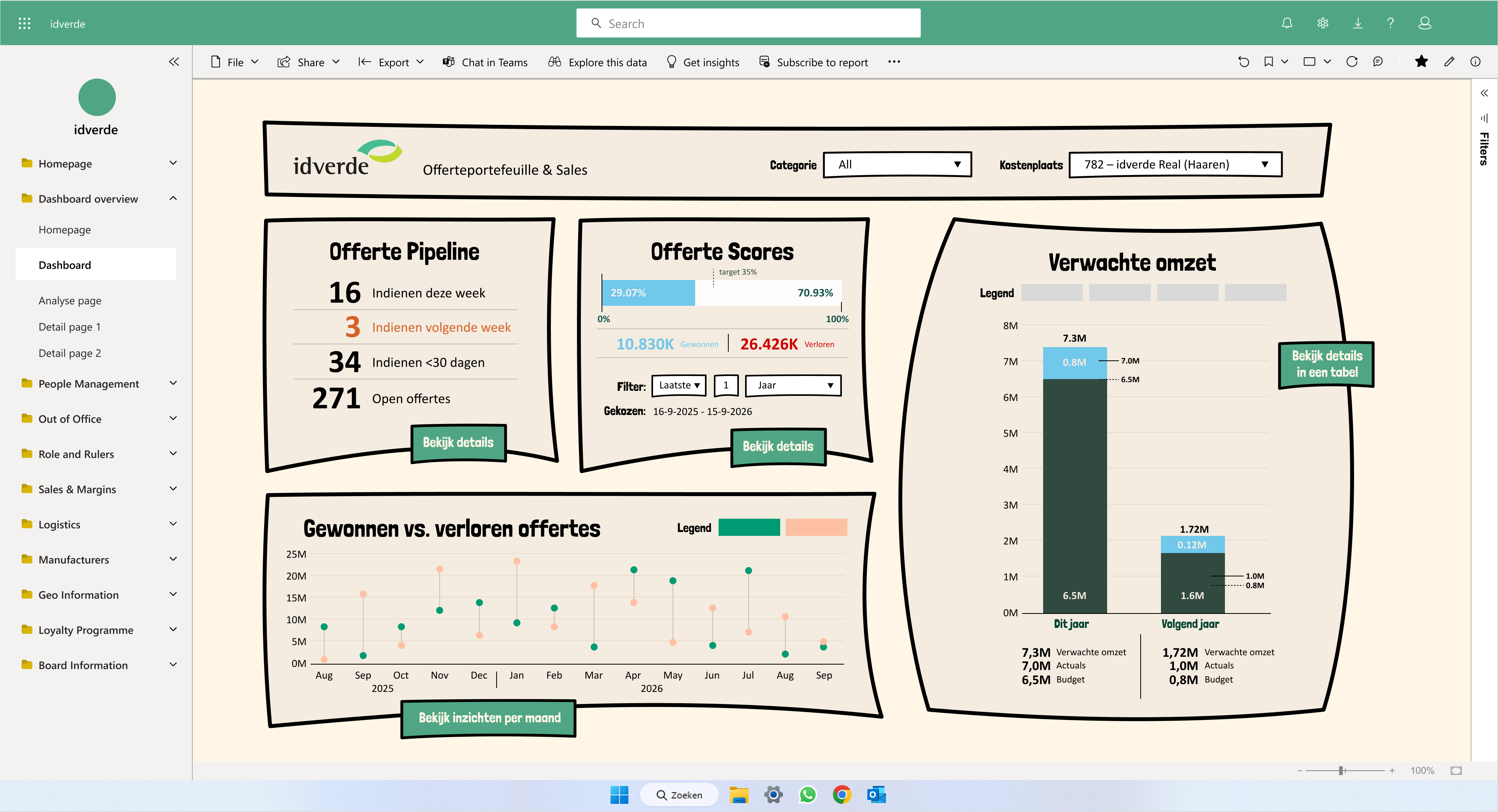Open the Kostenplaats dropdown

point(1175,165)
